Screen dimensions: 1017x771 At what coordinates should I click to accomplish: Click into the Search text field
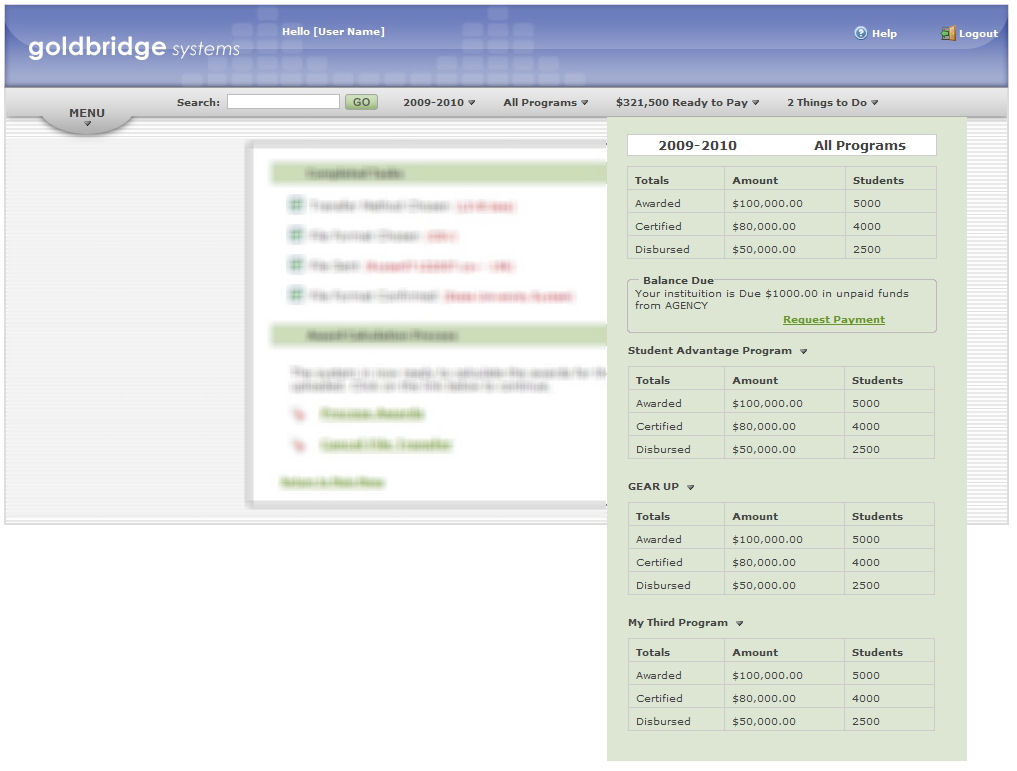pyautogui.click(x=283, y=102)
